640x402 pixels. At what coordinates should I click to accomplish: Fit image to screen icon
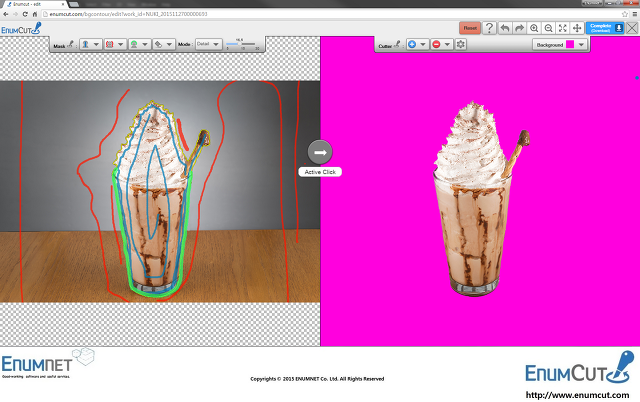563,28
